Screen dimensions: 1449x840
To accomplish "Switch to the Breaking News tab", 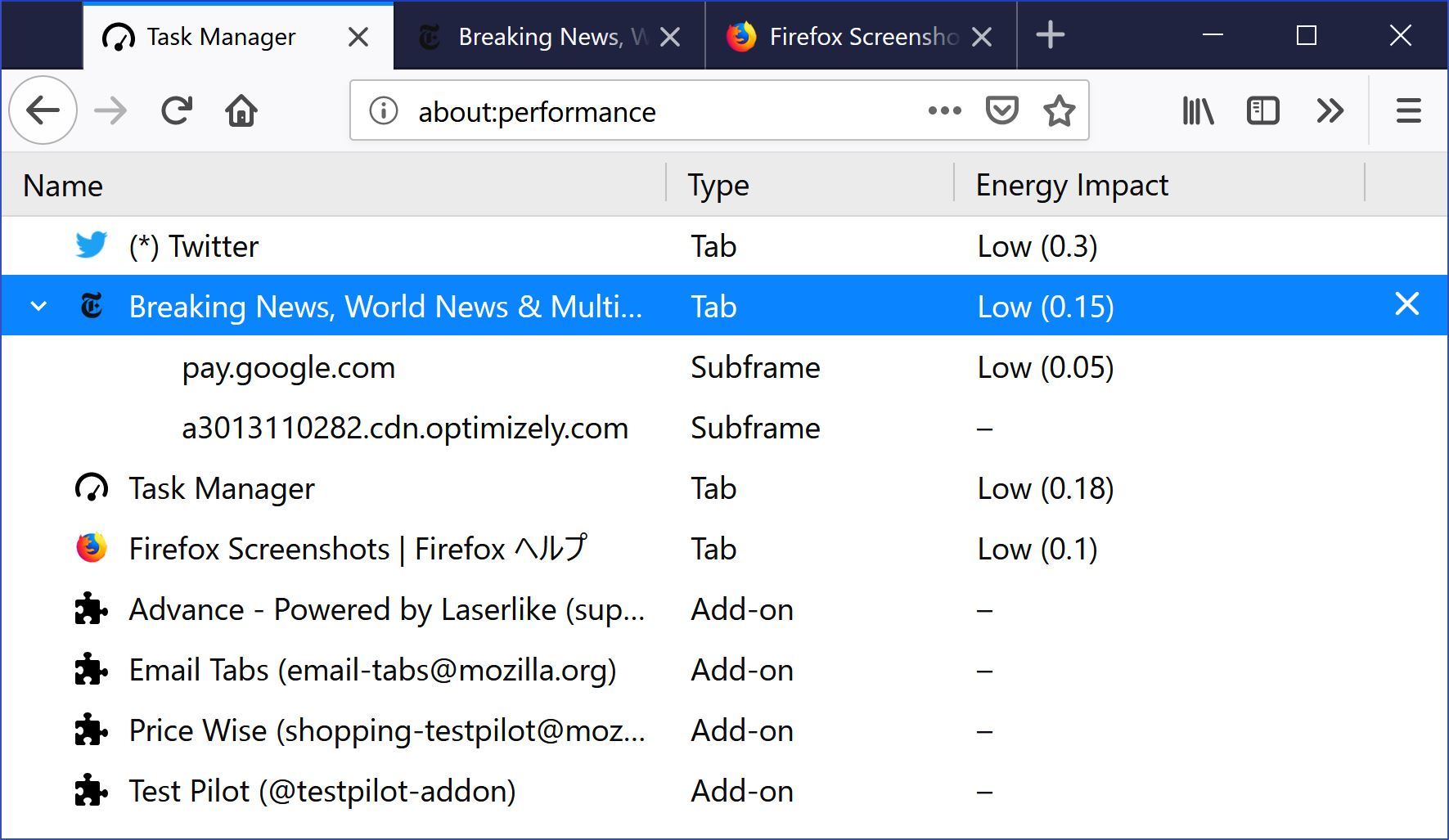I will [549, 36].
